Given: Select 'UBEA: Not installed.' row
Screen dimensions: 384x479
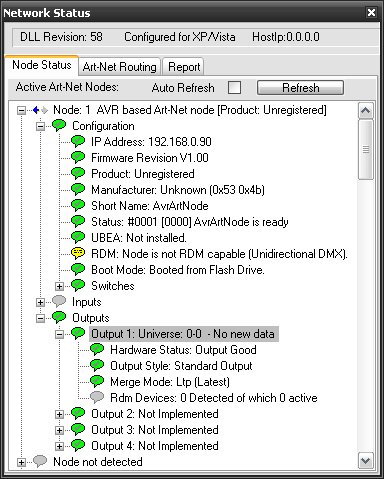Looking at the screenshot, I should point(139,238).
